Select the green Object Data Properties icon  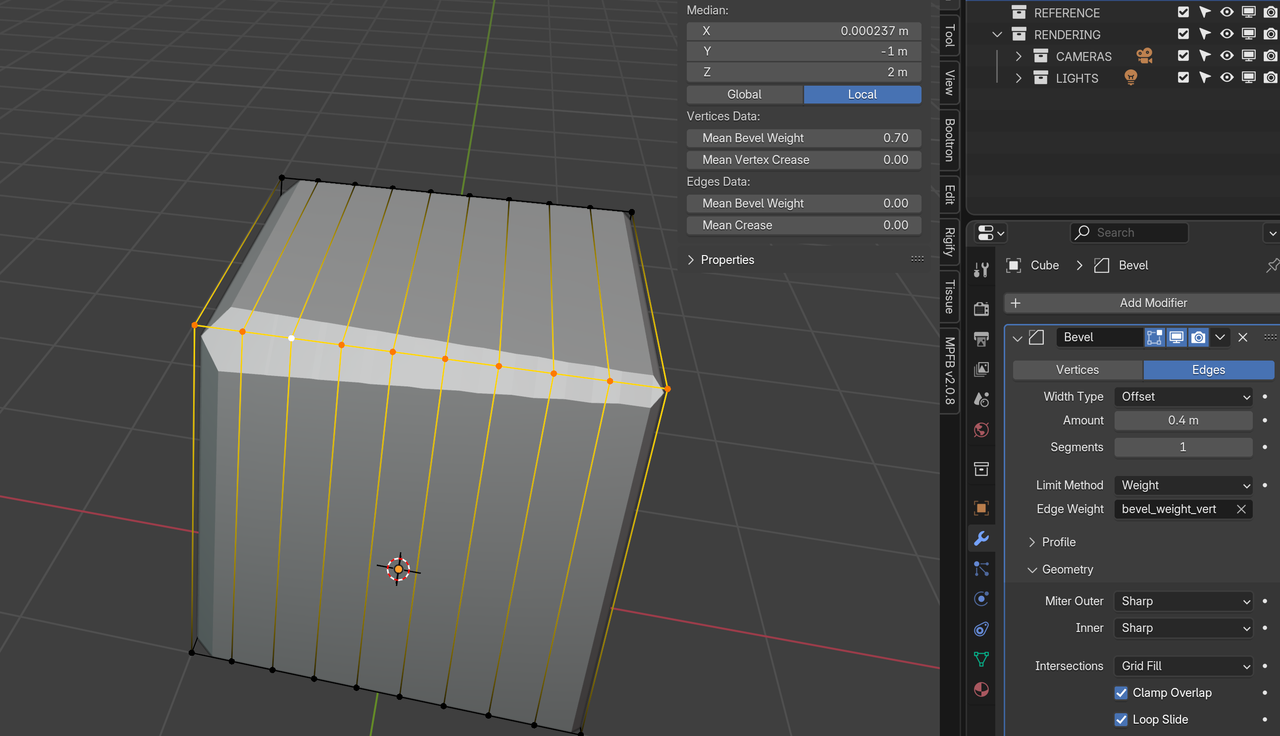tap(981, 659)
